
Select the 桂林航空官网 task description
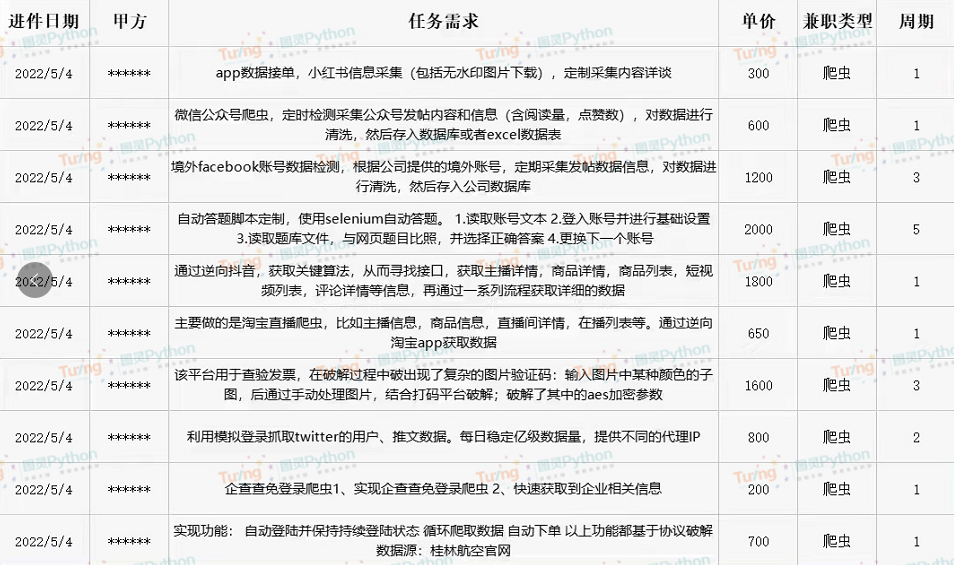[x=444, y=541]
